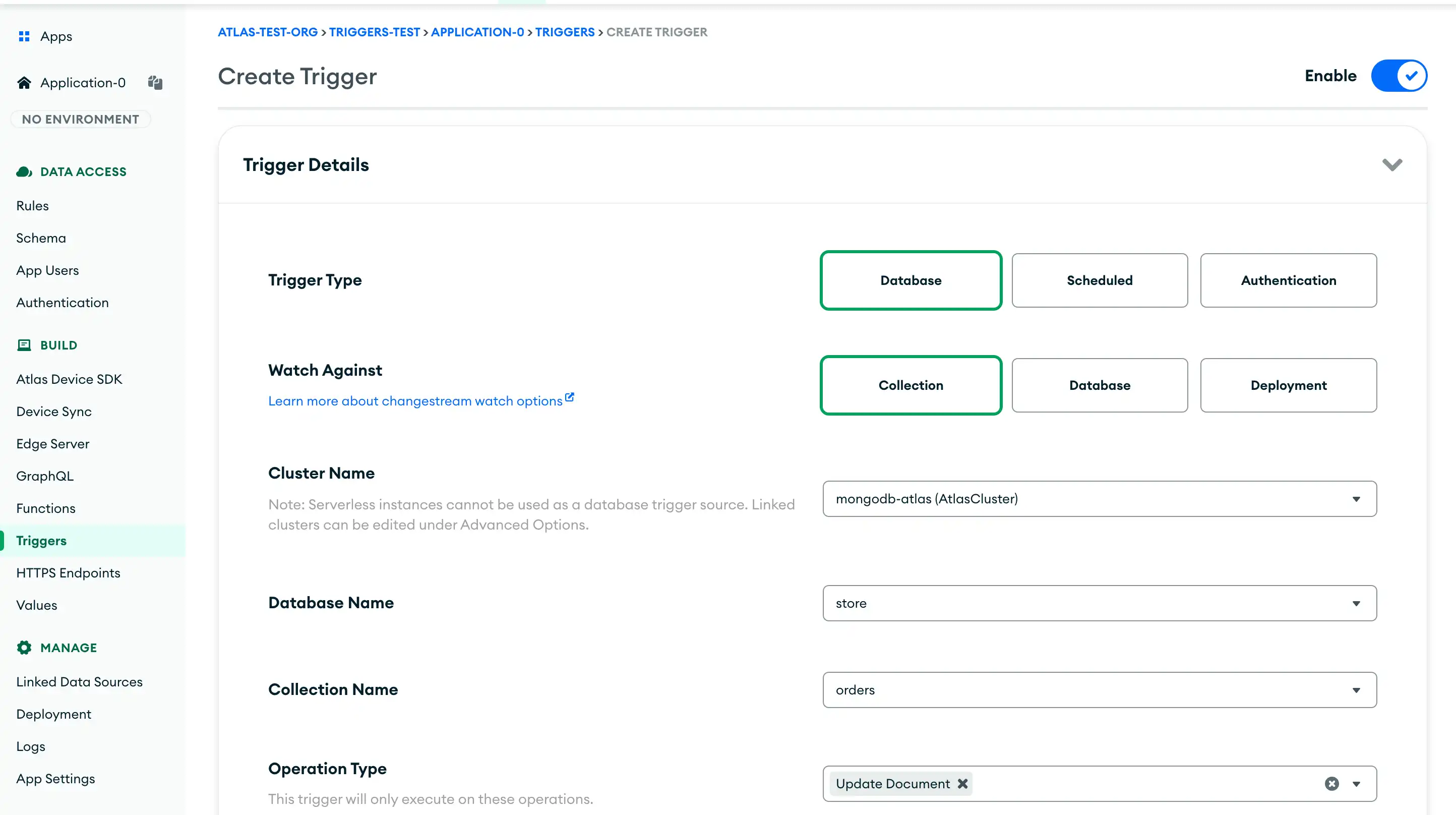Viewport: 1456px width, 815px height.
Task: Clear all operation types with the X icon
Action: click(1332, 783)
